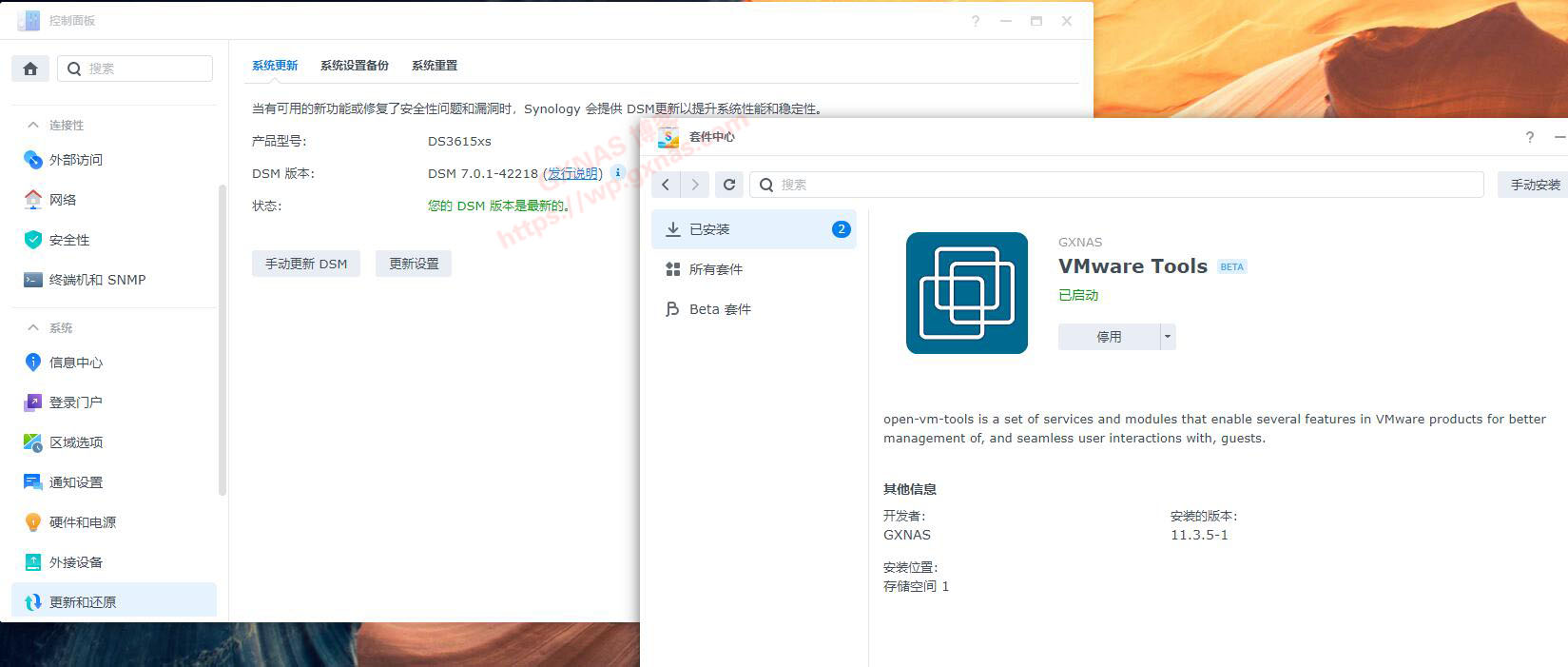Open dropdown arrow beside Stop (停用) button

point(1168,337)
